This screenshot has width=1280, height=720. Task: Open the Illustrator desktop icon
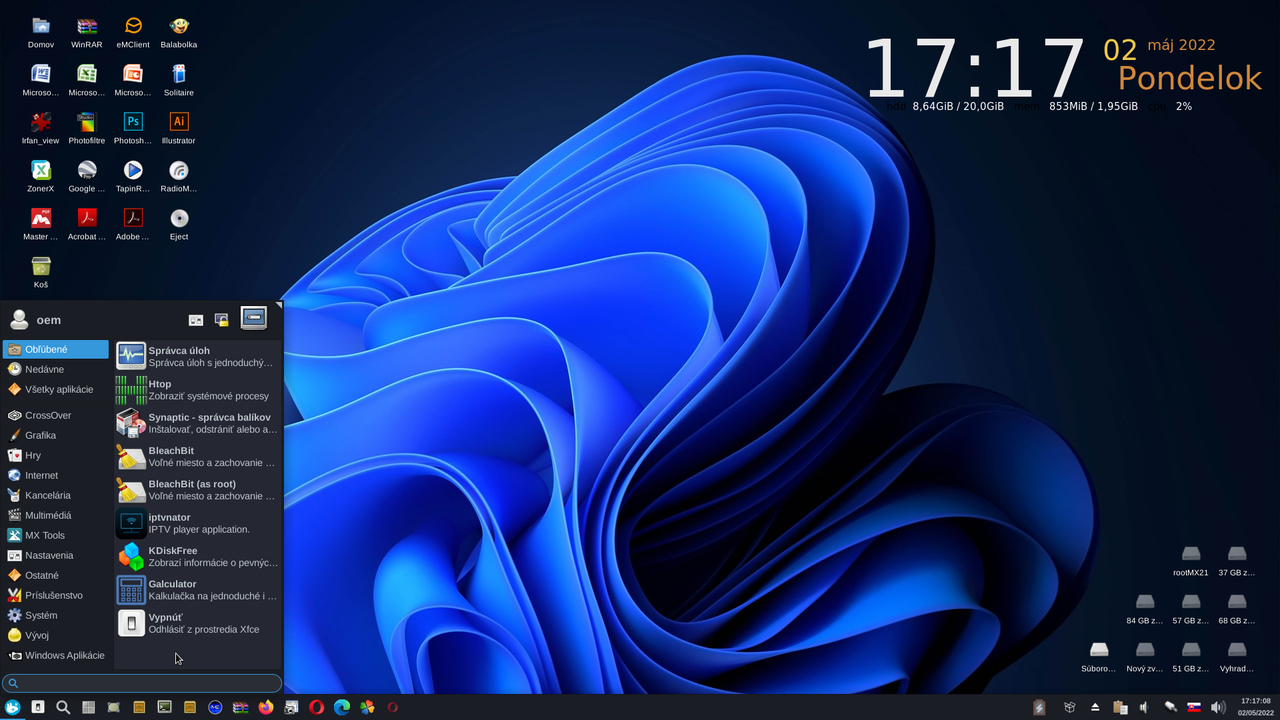click(179, 128)
